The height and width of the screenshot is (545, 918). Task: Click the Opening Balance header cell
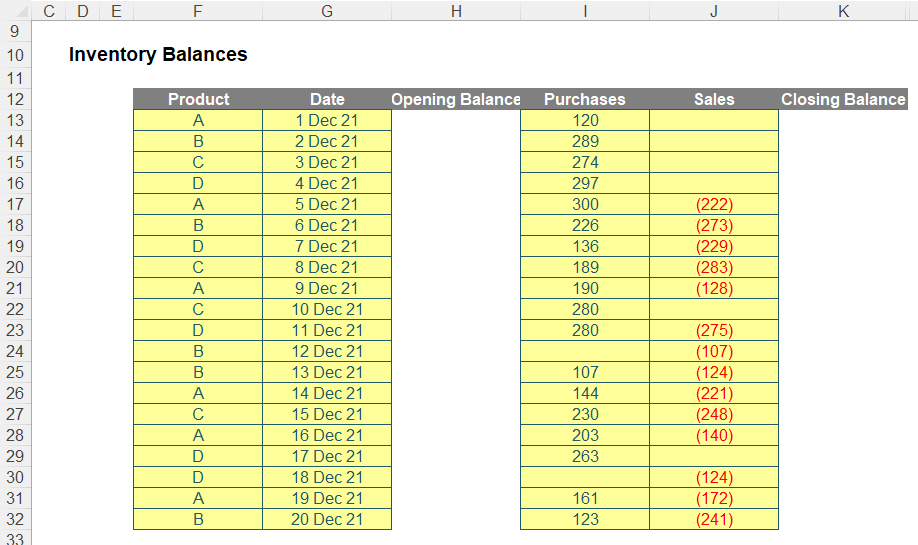456,99
